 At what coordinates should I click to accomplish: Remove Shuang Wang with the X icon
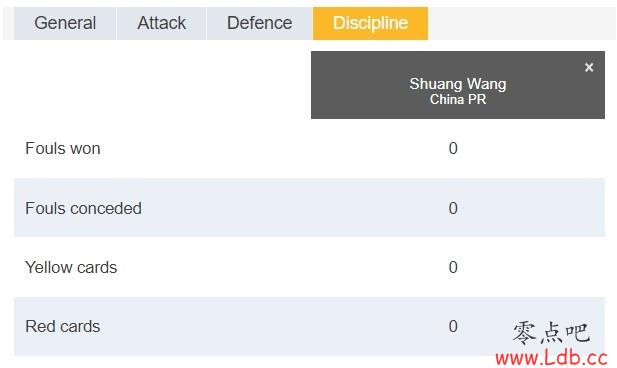(x=589, y=67)
